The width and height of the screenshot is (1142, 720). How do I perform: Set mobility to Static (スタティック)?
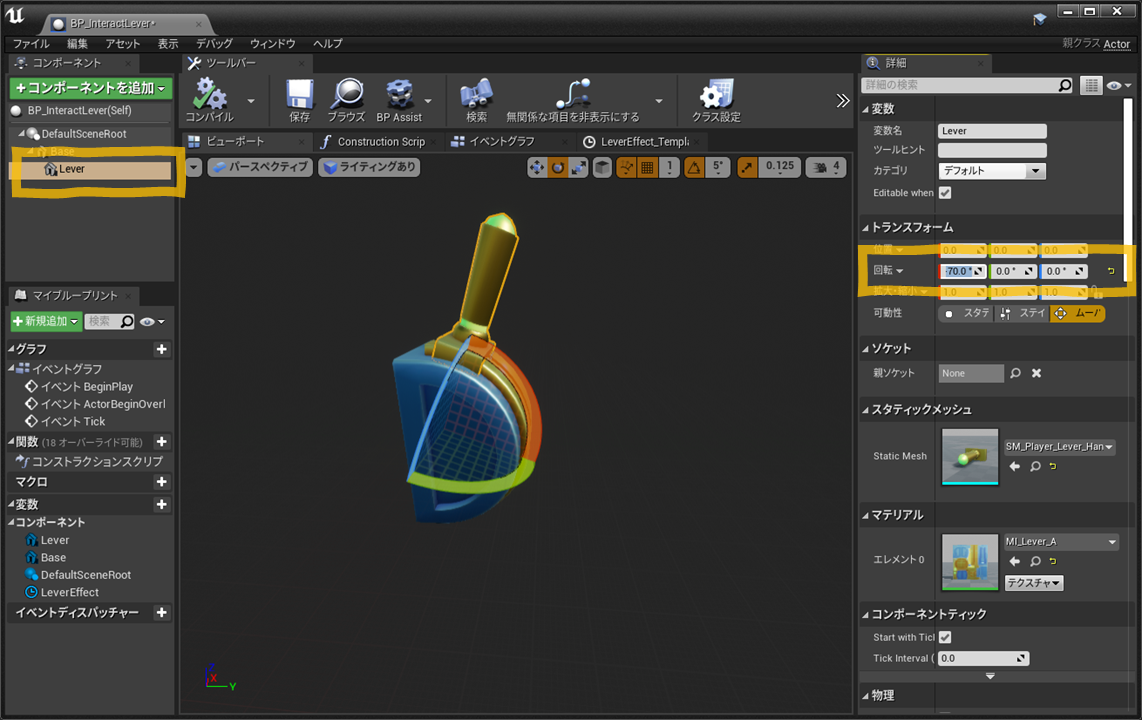click(966, 313)
